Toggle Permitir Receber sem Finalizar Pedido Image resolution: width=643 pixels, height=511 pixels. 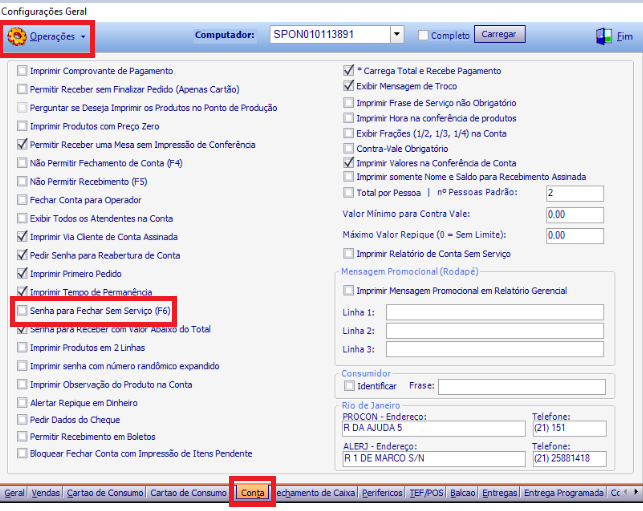(x=22, y=89)
